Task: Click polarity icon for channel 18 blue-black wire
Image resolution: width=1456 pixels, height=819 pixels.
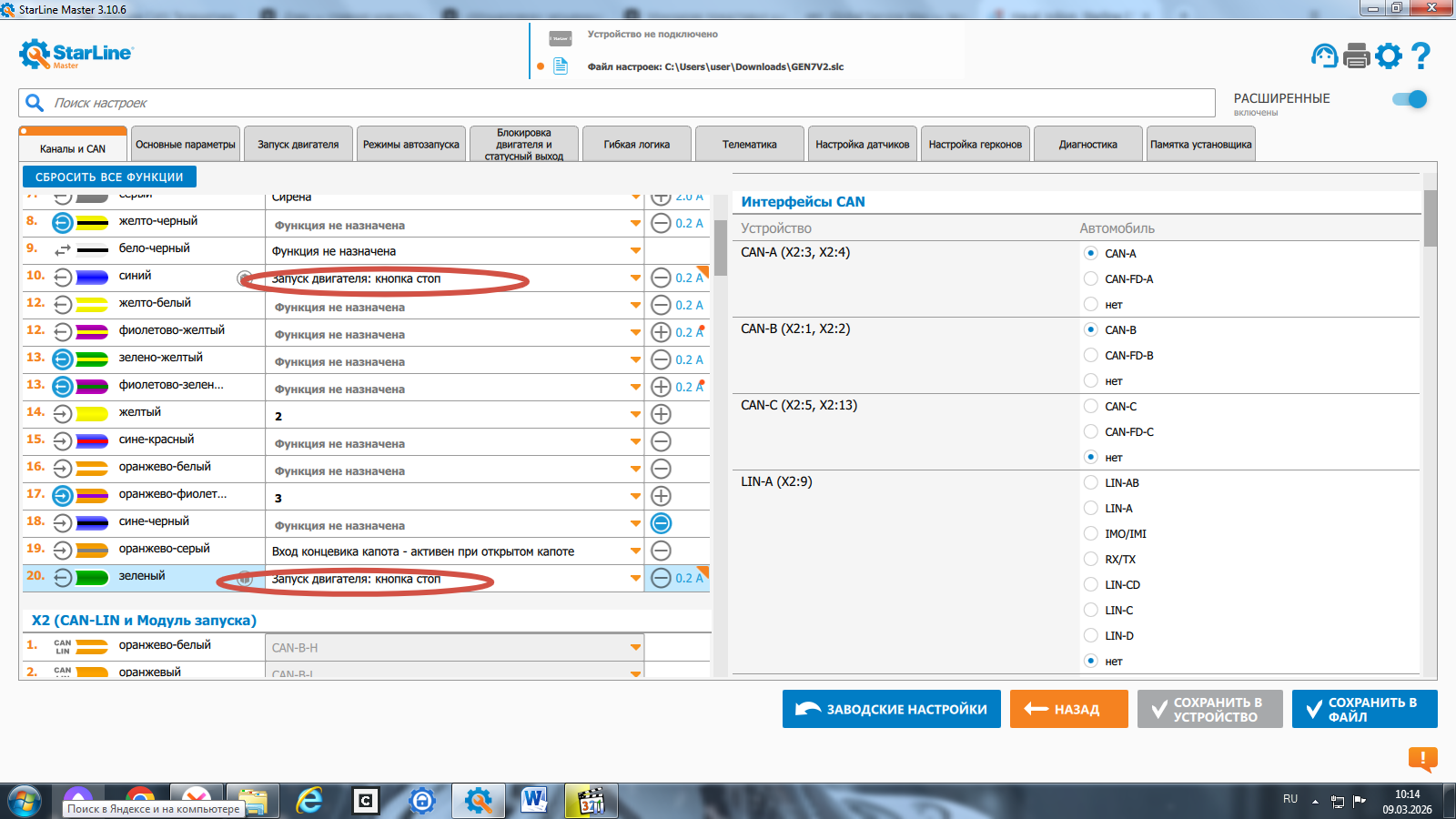Action: tap(662, 523)
